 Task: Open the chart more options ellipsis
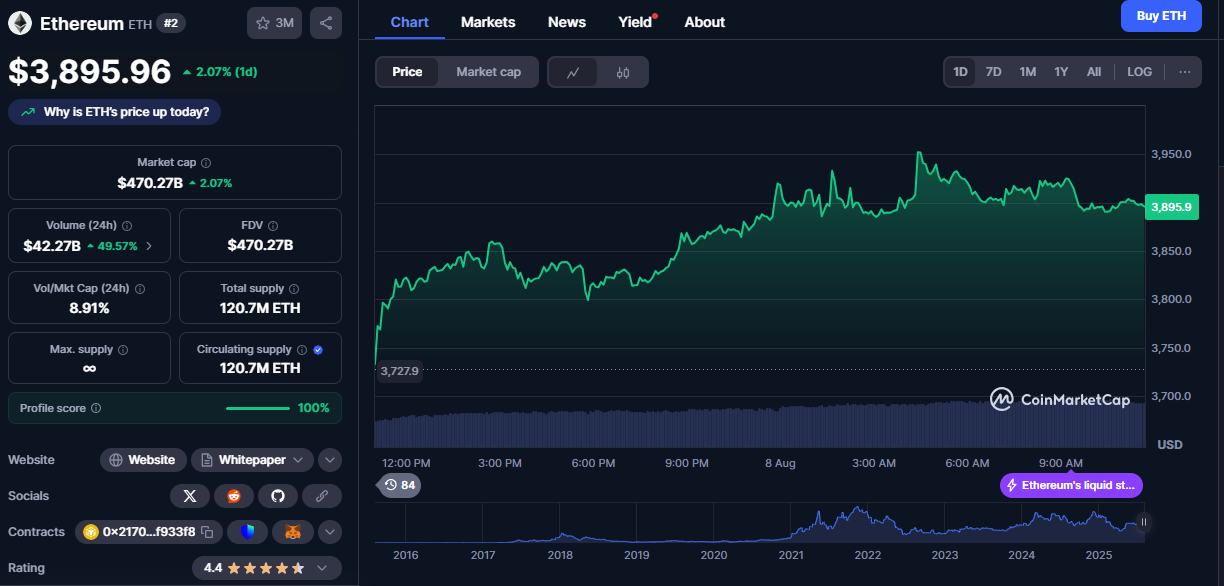coord(1184,72)
